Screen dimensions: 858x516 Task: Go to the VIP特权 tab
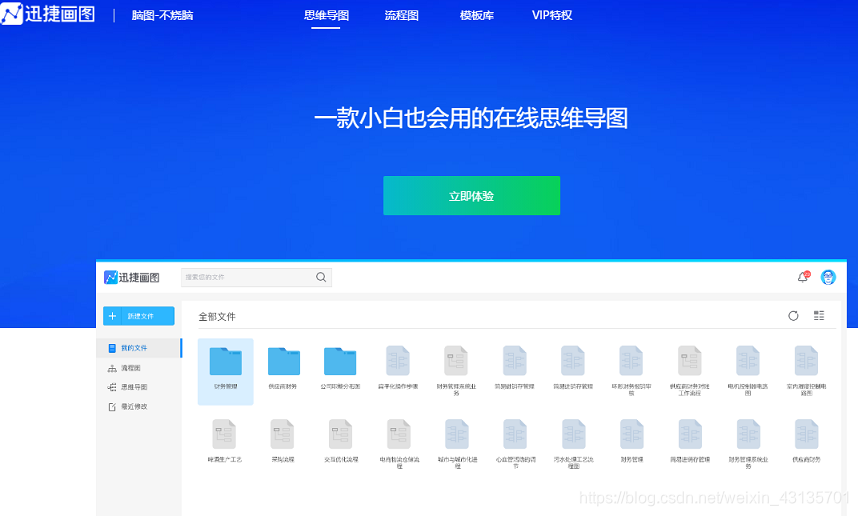click(552, 15)
